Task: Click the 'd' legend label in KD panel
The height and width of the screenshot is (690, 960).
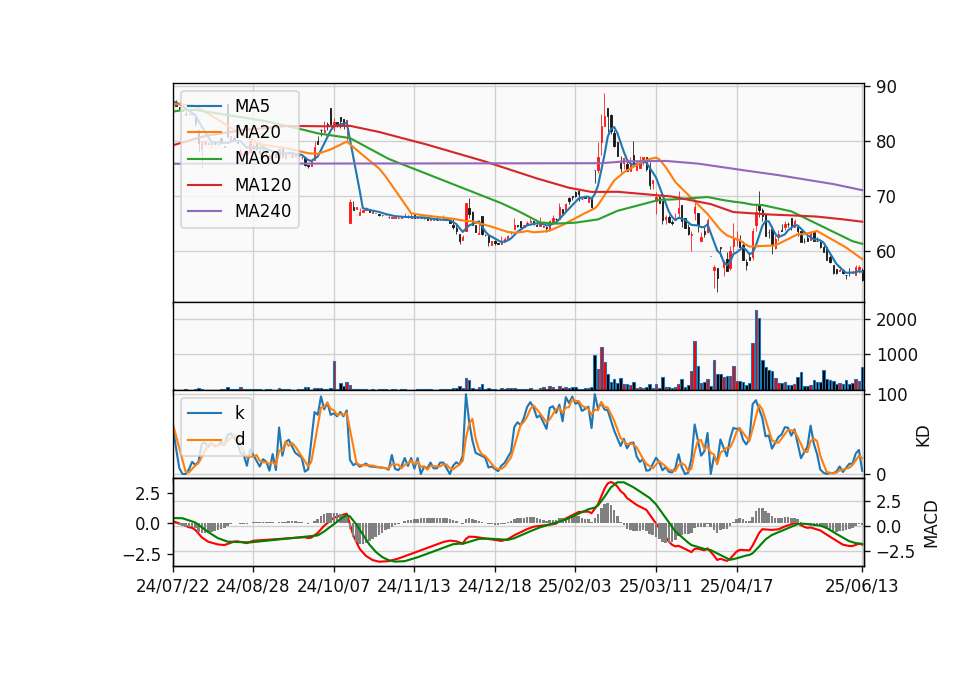Action: pos(240,439)
